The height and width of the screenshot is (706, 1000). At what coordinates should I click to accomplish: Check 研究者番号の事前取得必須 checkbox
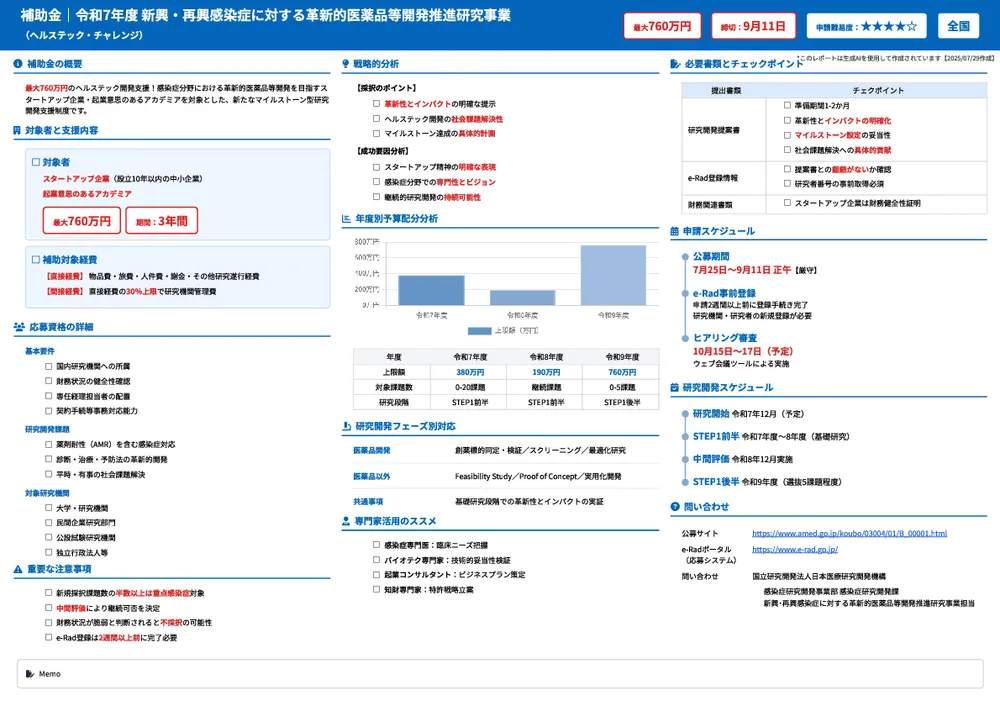[x=787, y=184]
